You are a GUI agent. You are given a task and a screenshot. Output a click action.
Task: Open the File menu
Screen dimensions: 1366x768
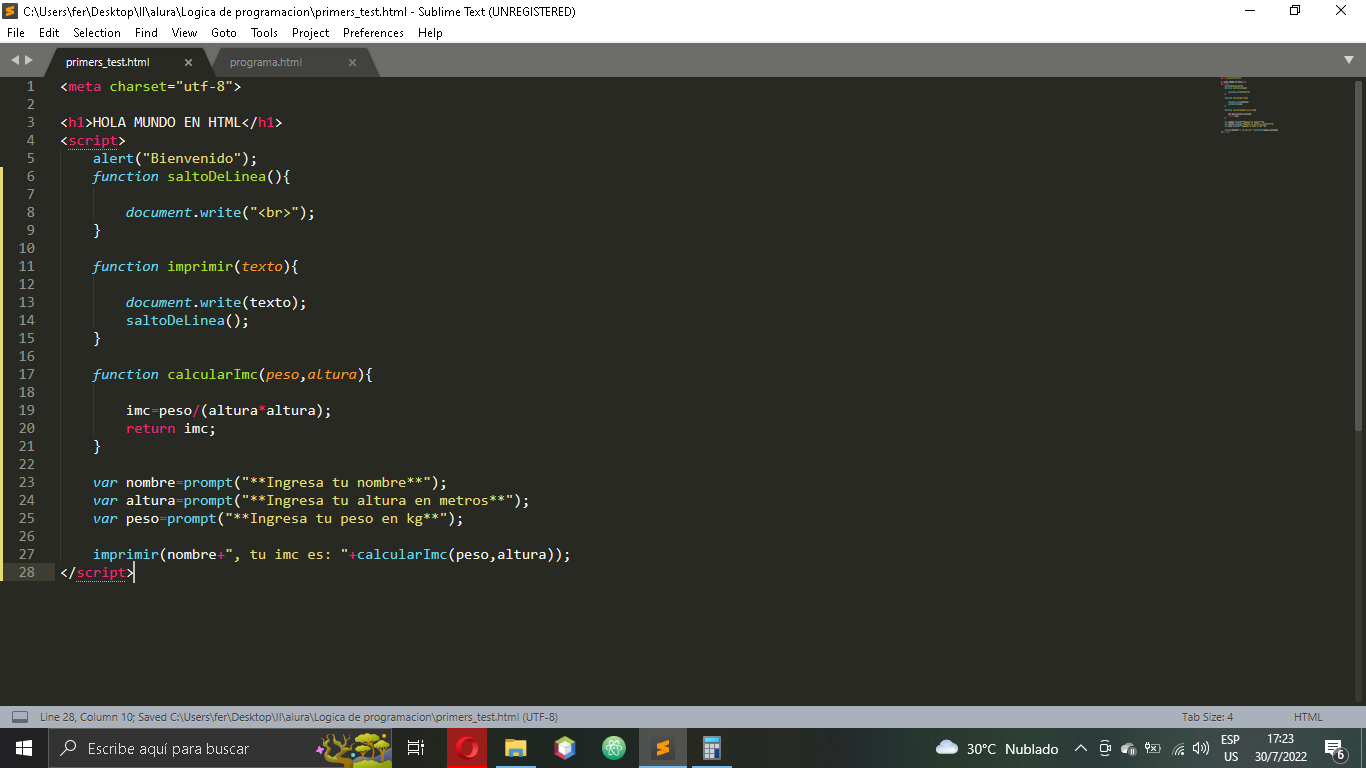(x=16, y=33)
